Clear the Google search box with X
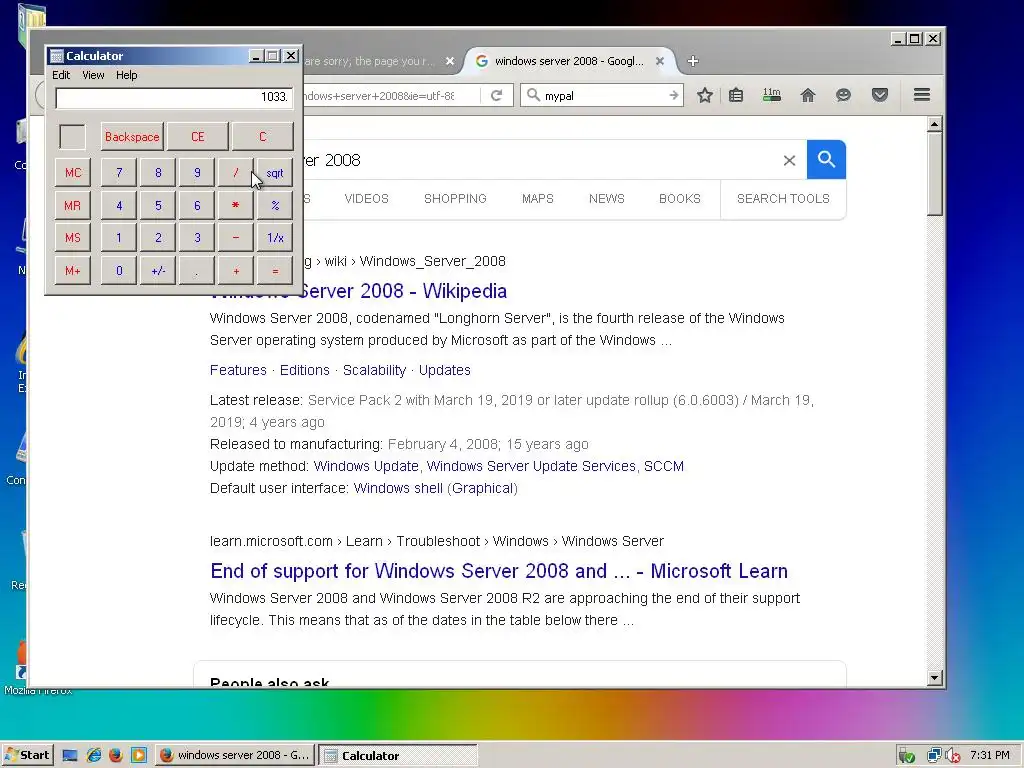The image size is (1024, 768). point(789,160)
